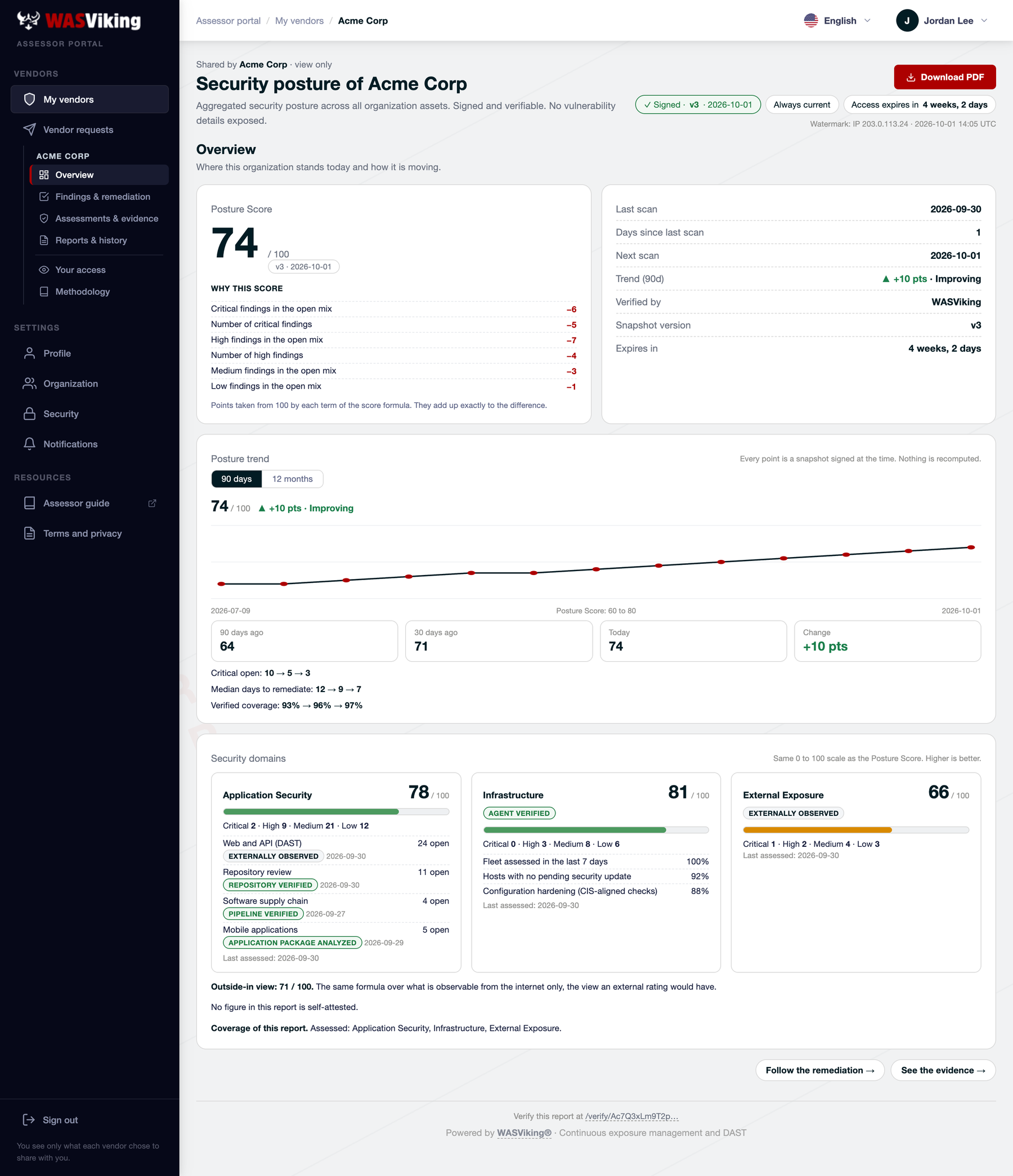Screen dimensions: 1013x1176
Task: Switch the trend to 12 months
Action: click(293, 479)
